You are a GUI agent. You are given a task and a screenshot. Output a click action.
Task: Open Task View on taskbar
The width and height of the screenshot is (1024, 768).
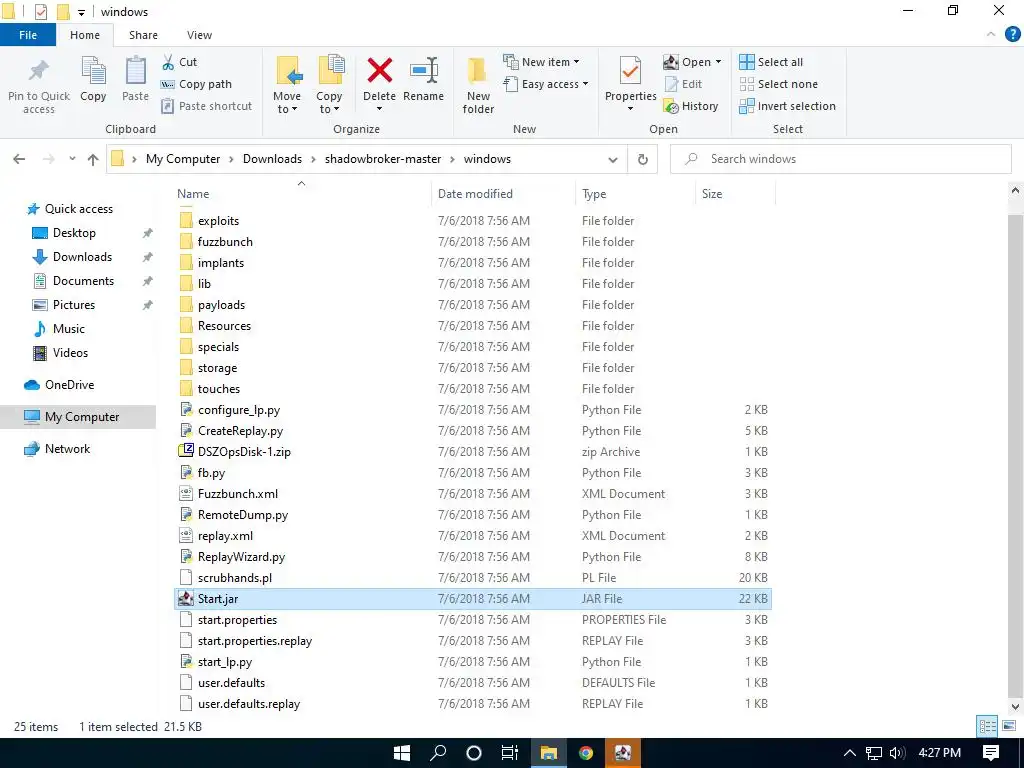coord(509,753)
